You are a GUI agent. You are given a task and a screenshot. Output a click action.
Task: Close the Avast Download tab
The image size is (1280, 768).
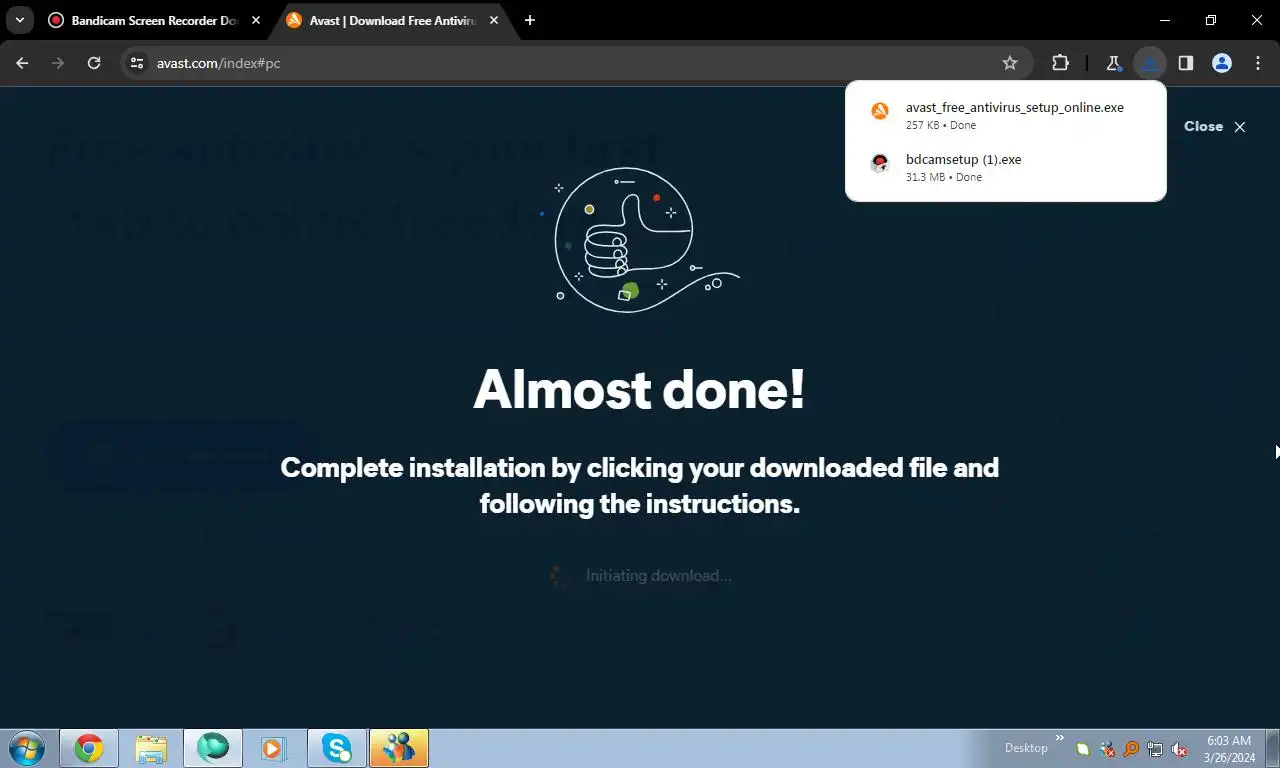(x=494, y=20)
